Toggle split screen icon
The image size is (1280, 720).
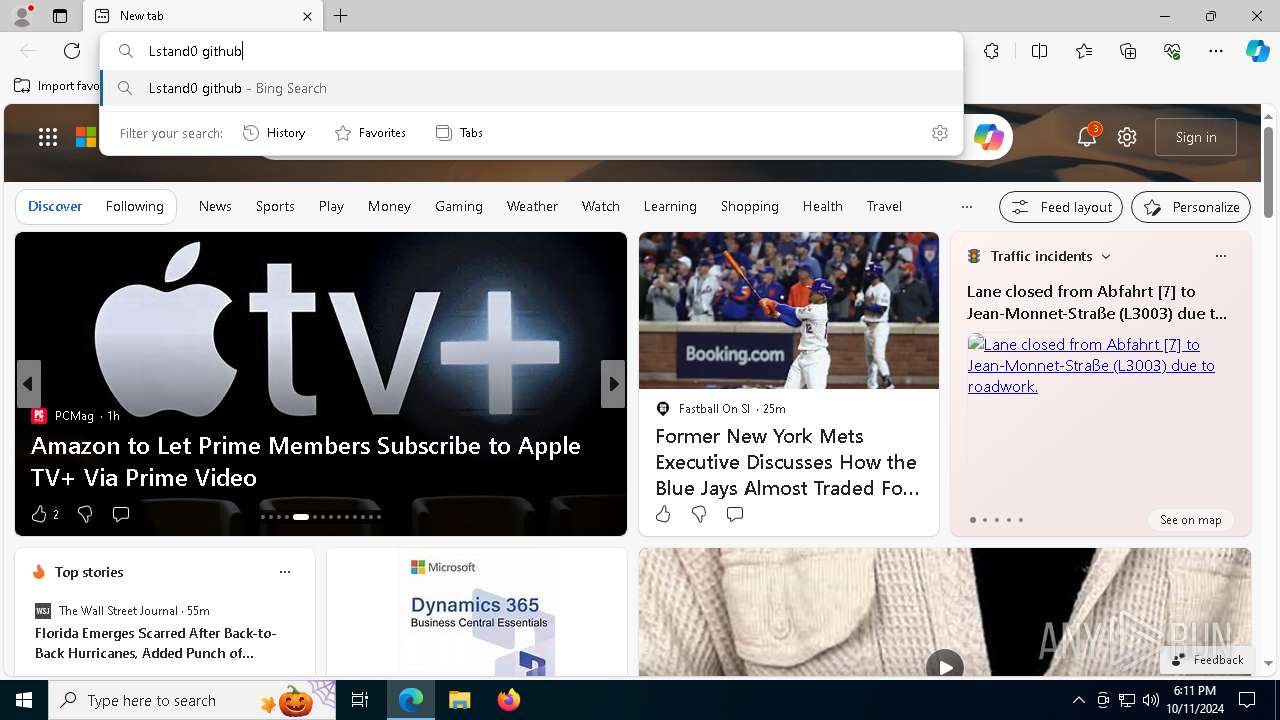point(1039,51)
